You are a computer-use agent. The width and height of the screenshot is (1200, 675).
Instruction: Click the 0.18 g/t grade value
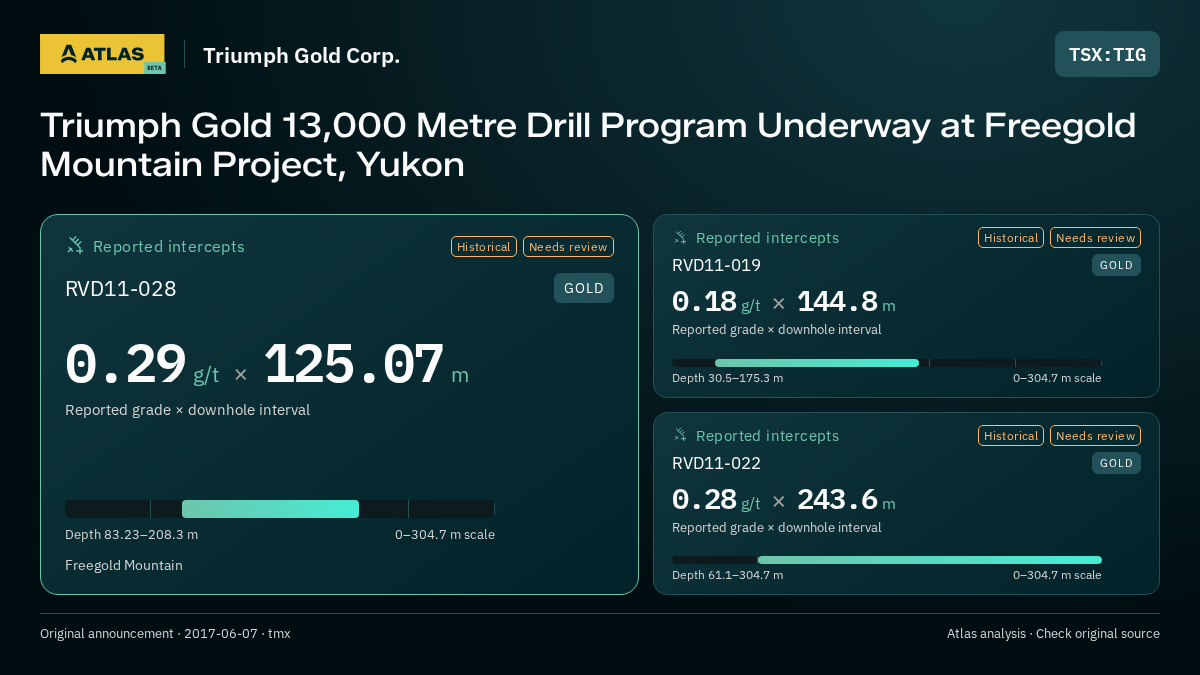click(716, 303)
